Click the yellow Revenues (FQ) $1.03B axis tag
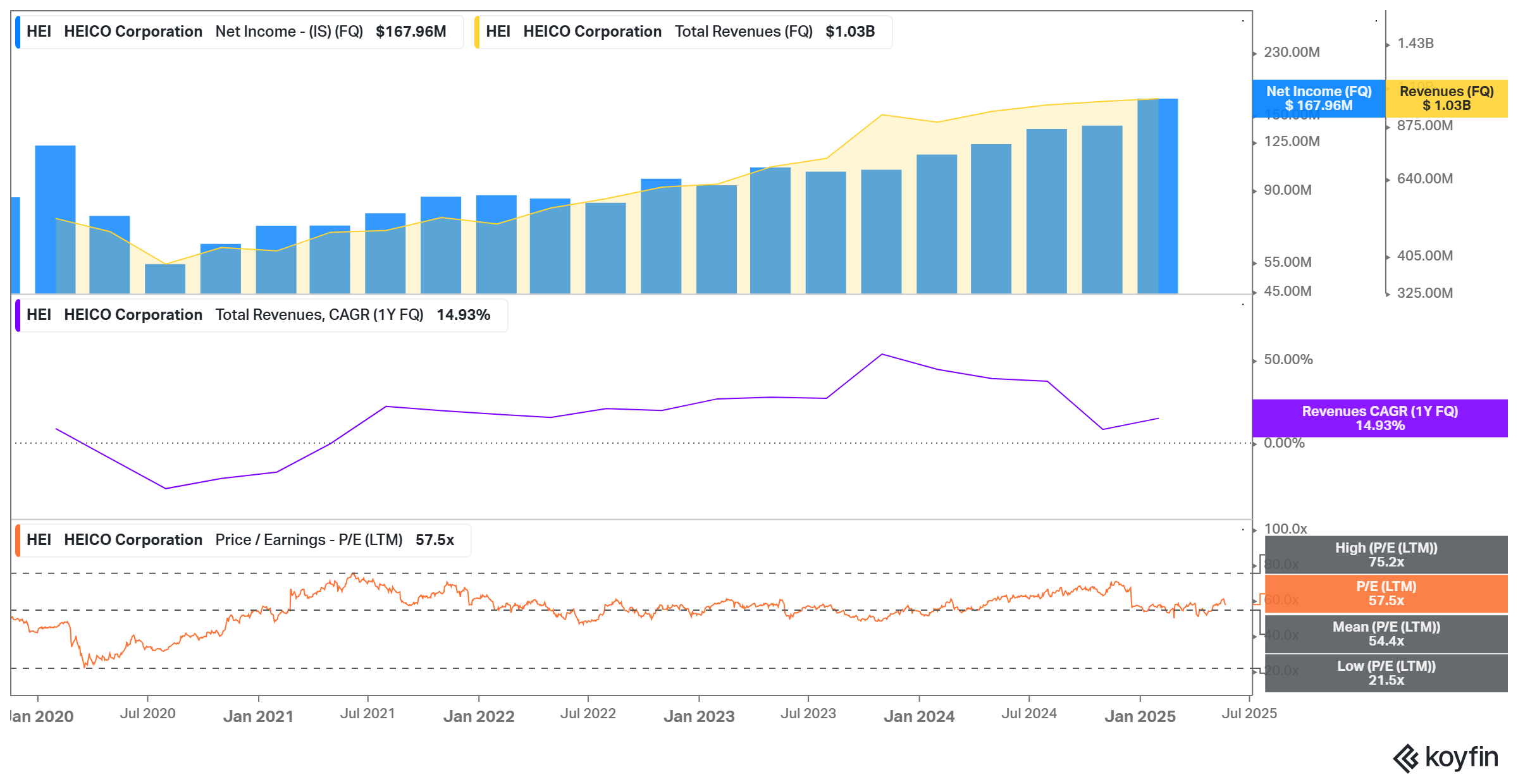This screenshot has width=1518, height=784. tap(1447, 99)
